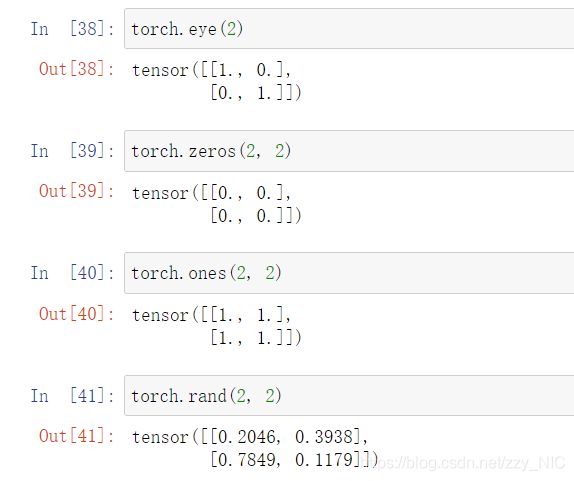This screenshot has height=481, width=574.
Task: Click the random tensor output with 0.2046
Action: pos(255,448)
